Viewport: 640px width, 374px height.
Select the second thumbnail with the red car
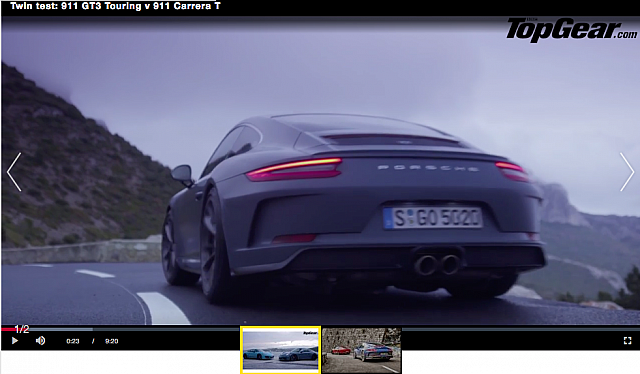(361, 350)
